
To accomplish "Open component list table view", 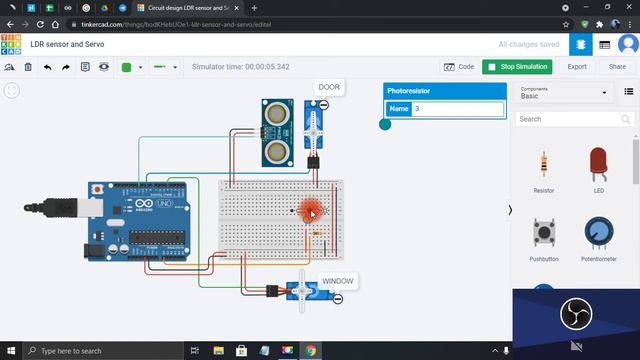I will pyautogui.click(x=604, y=45).
